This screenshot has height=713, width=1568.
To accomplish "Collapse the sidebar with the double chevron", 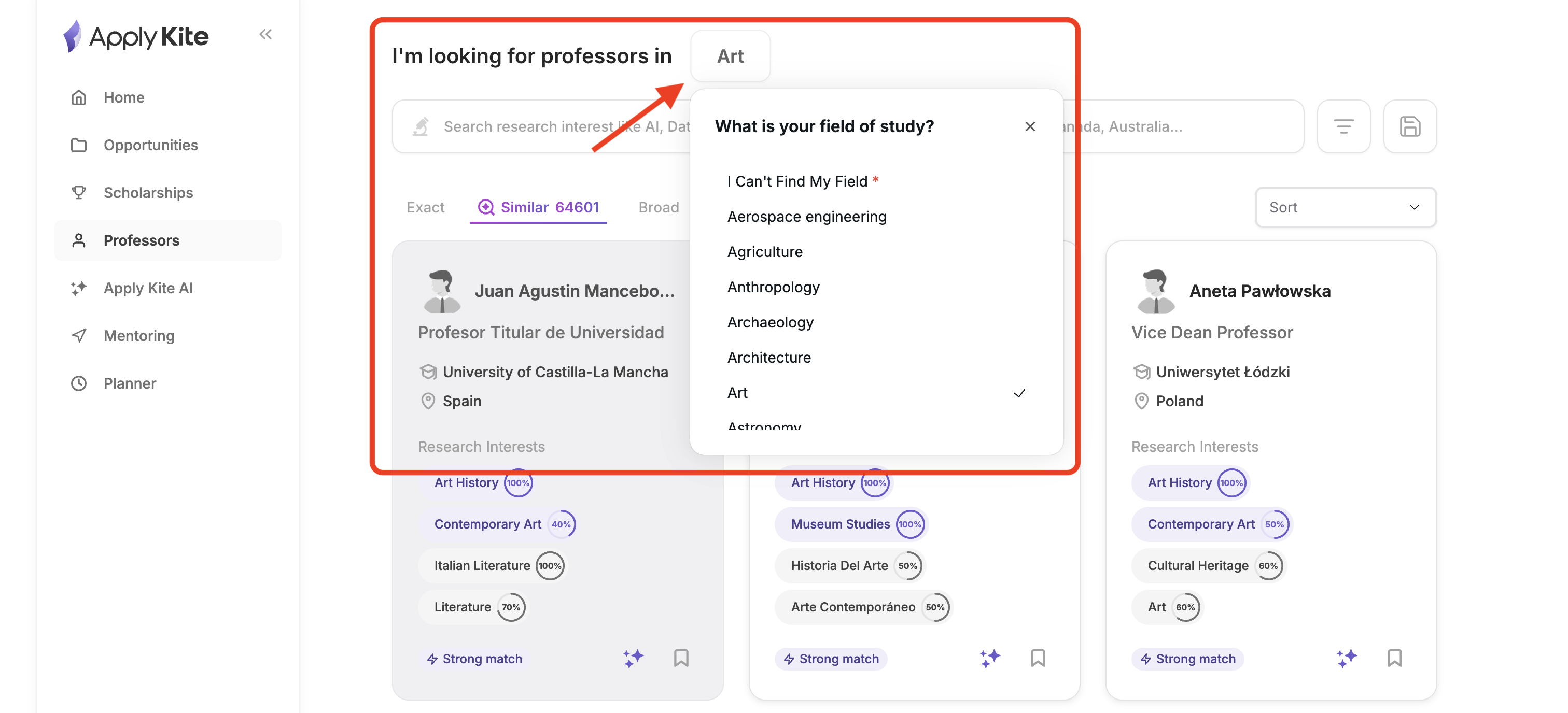I will point(265,35).
